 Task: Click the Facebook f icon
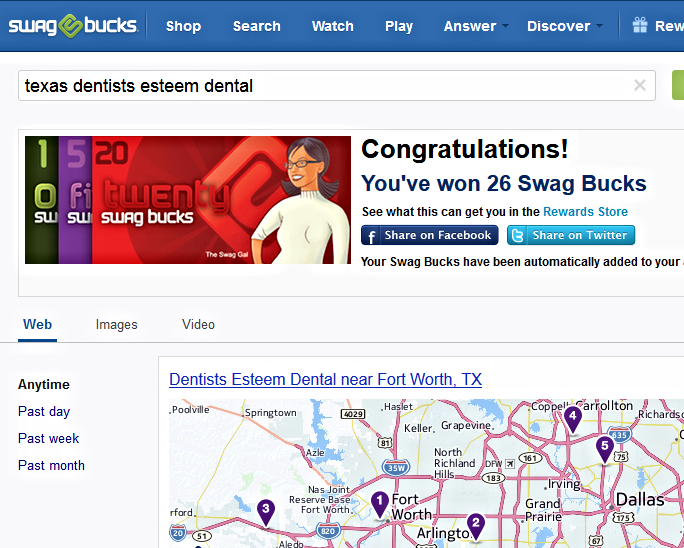pos(371,236)
